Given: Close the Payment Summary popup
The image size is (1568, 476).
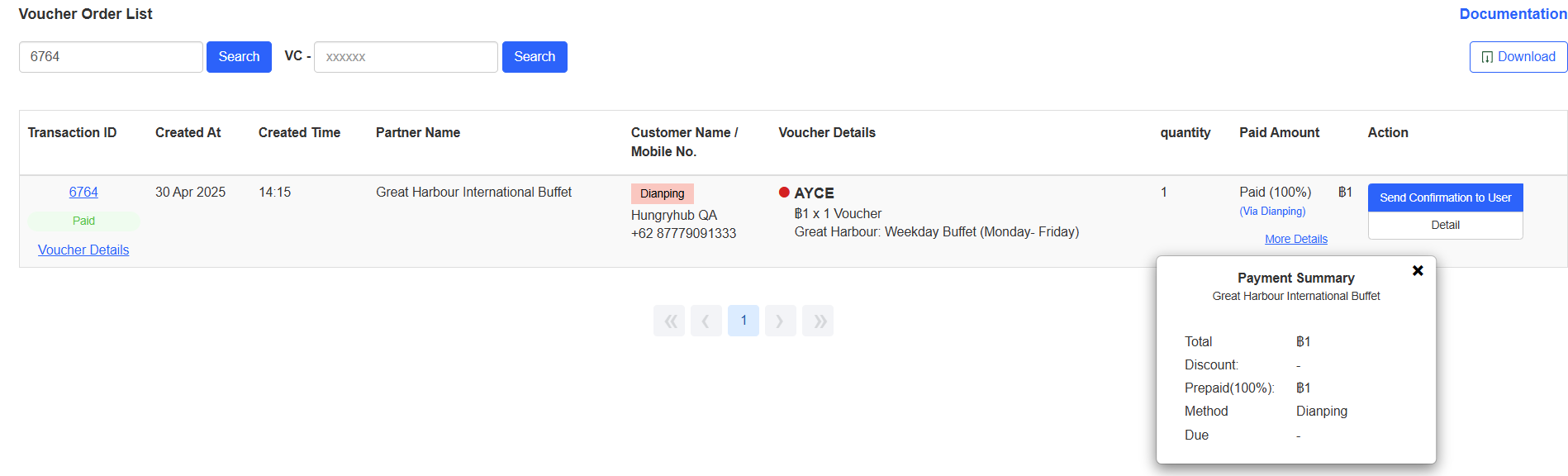Looking at the screenshot, I should click(x=1418, y=270).
